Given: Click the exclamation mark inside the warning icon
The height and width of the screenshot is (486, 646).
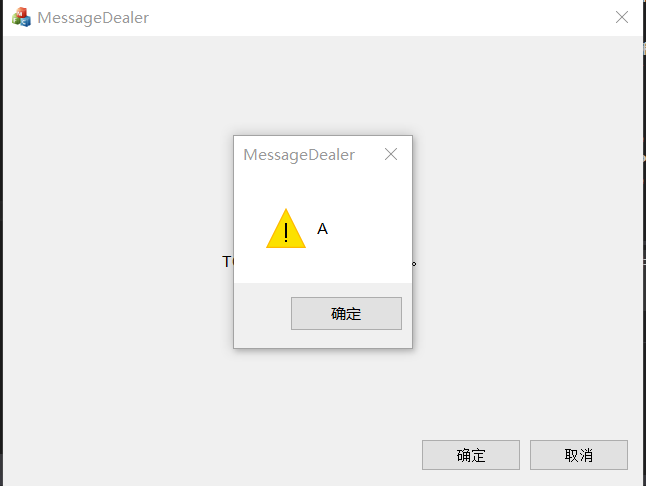Looking at the screenshot, I should point(286,231).
